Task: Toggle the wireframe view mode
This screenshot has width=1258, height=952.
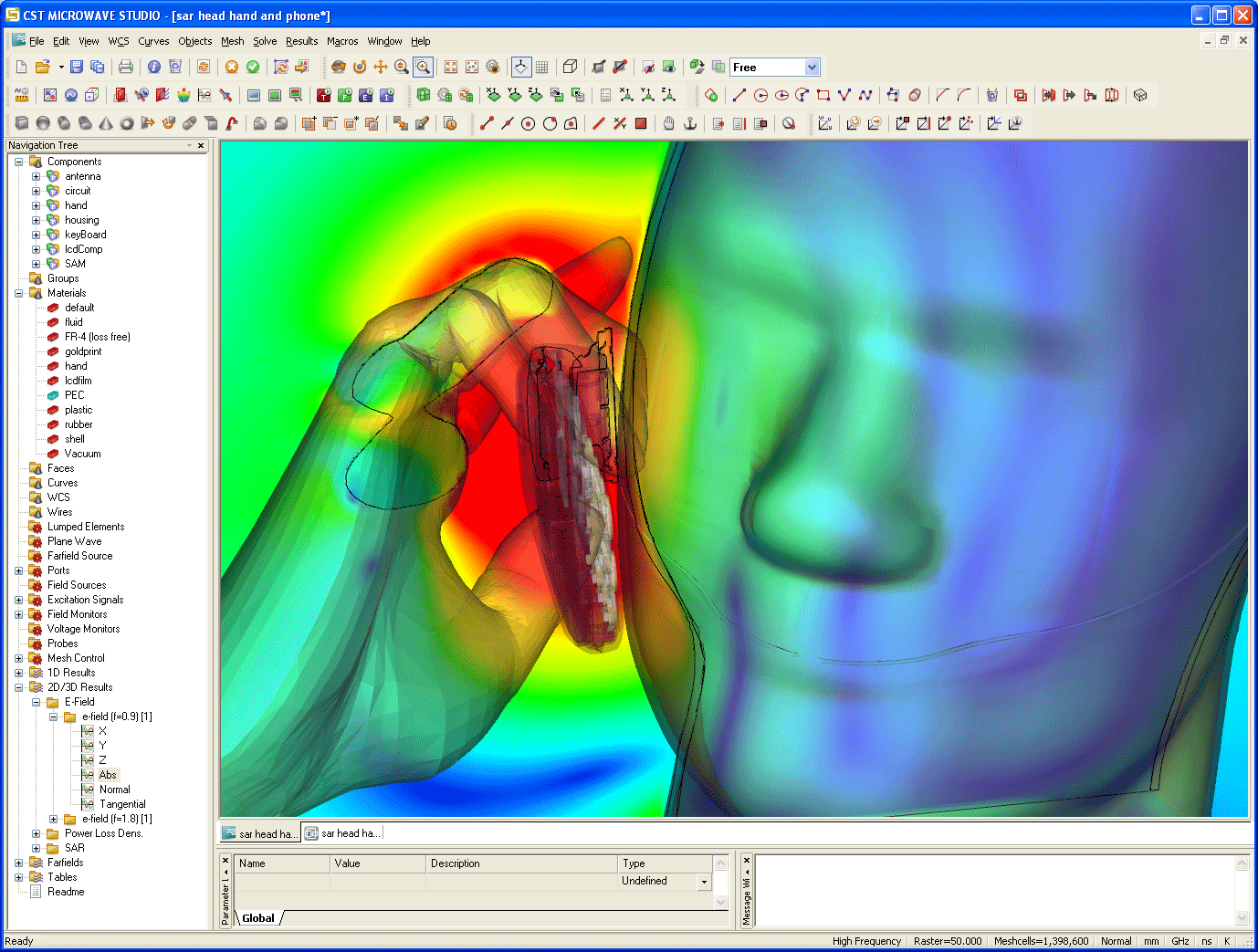Action: coord(570,67)
